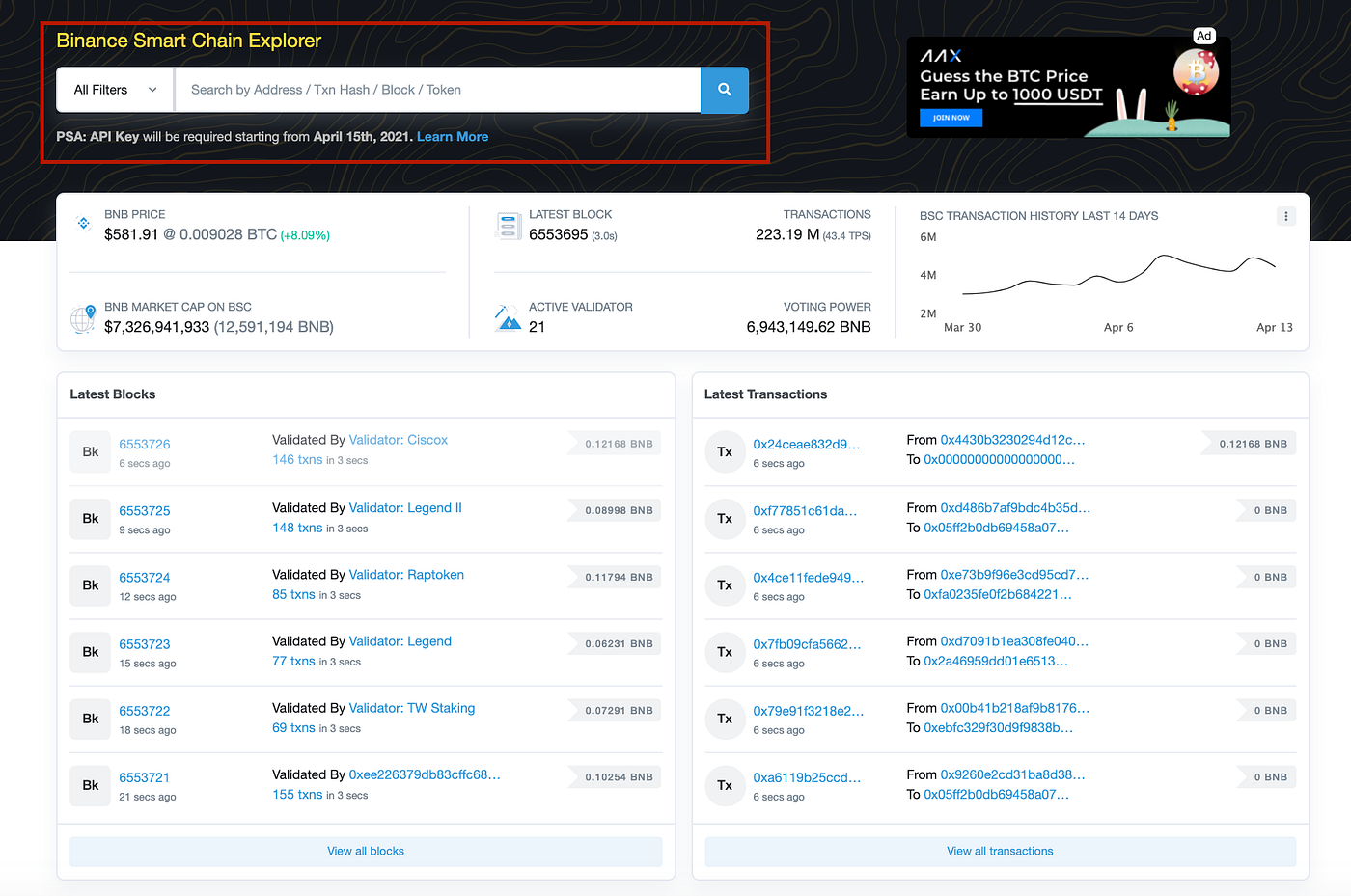Screen dimensions: 1351x896
Task: Click the JOIN NOW ad button
Action: tap(951, 118)
